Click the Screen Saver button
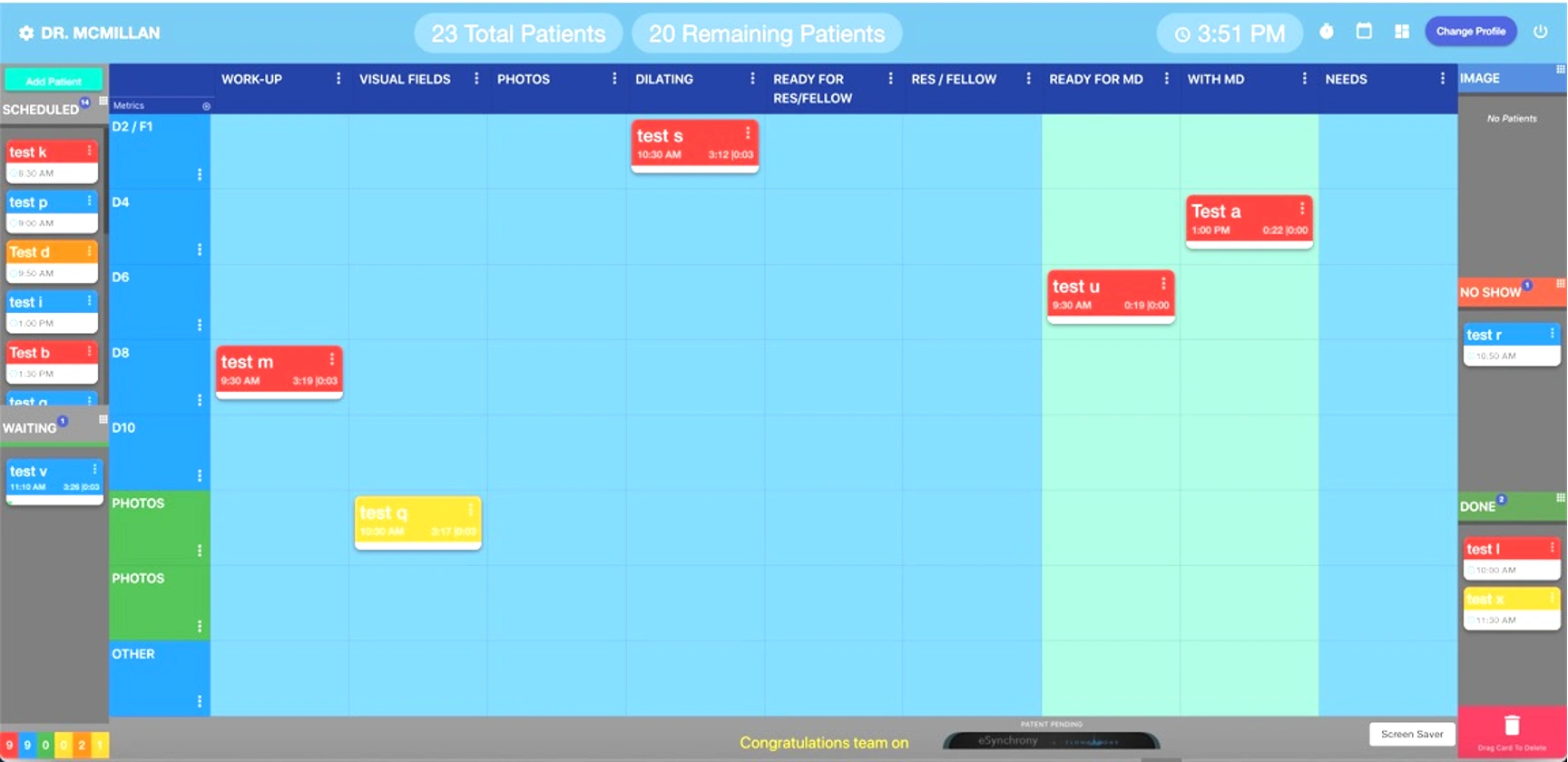Viewport: 1568px width, 762px height. pyautogui.click(x=1412, y=734)
